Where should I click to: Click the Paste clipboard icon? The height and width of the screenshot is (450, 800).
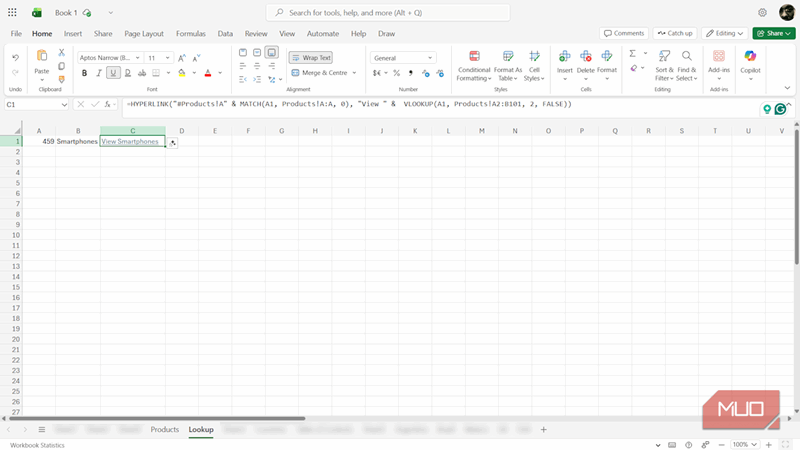[42, 55]
